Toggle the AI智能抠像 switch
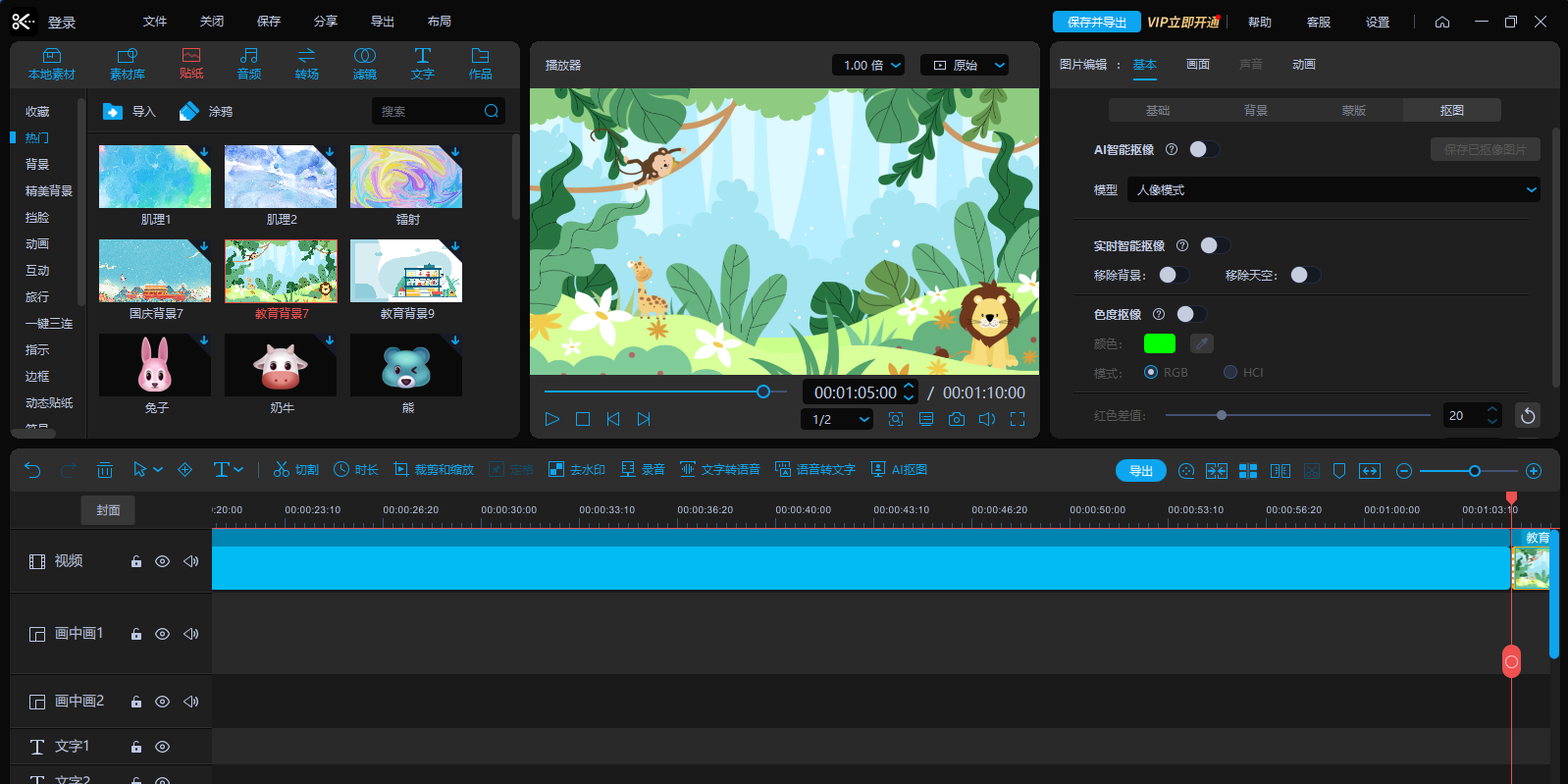 tap(1204, 149)
